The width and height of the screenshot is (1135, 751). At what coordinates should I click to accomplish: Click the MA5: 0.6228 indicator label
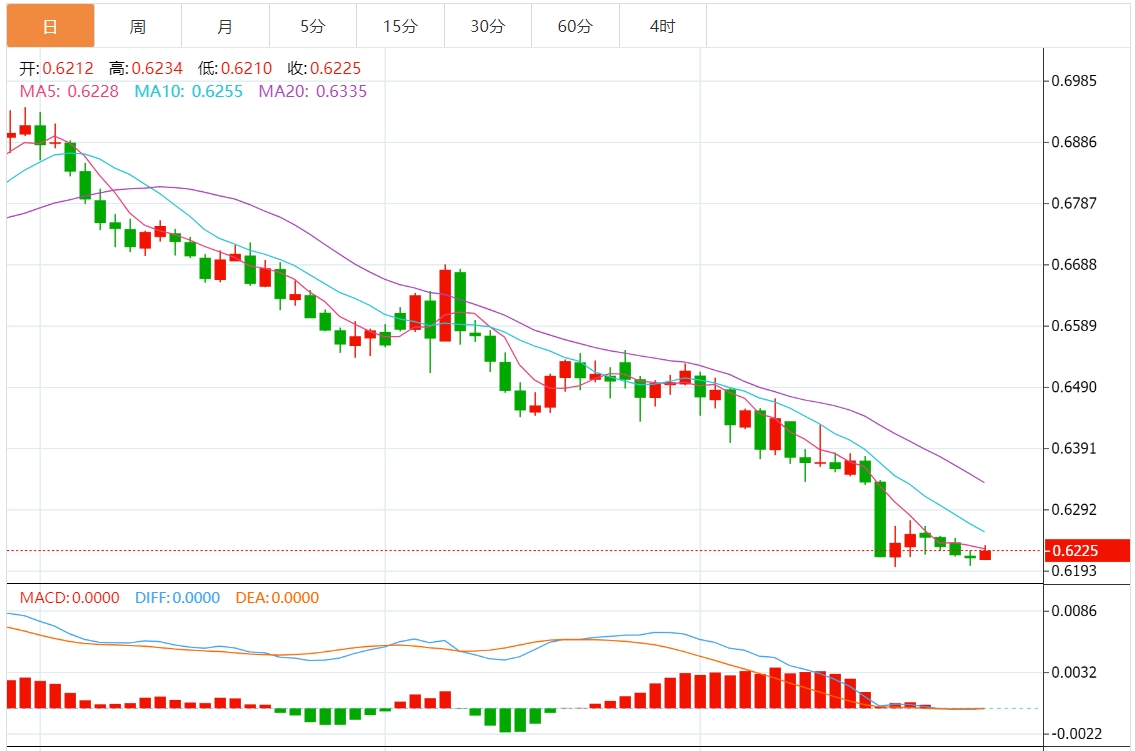(69, 91)
